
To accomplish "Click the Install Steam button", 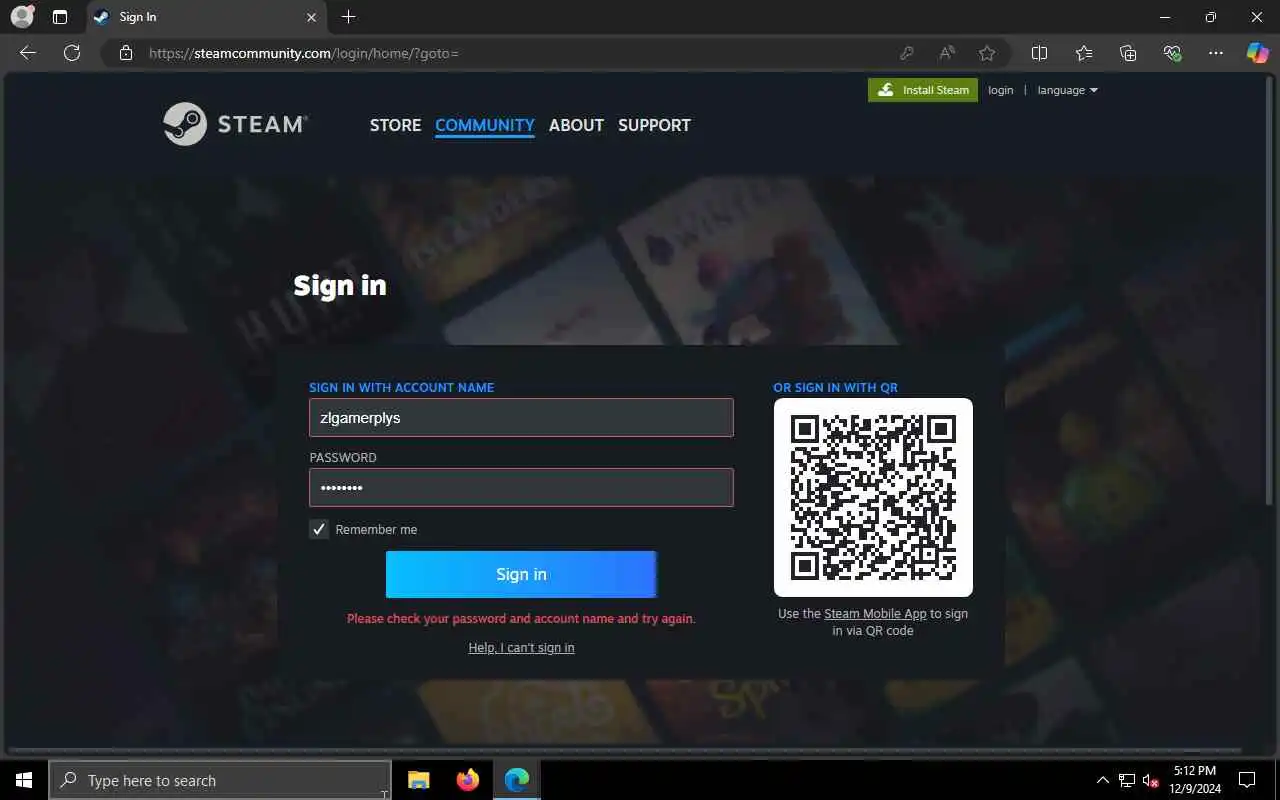I will [923, 90].
